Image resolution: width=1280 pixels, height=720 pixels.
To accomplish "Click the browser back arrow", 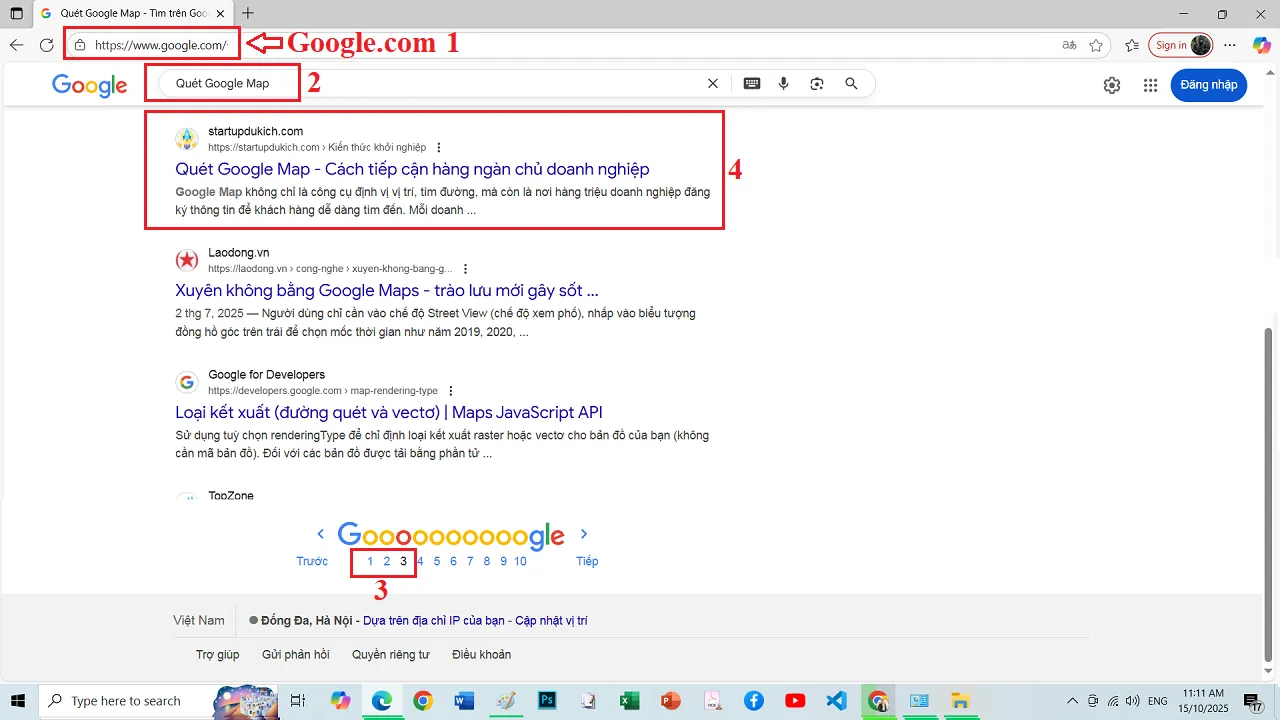I will click(16, 45).
